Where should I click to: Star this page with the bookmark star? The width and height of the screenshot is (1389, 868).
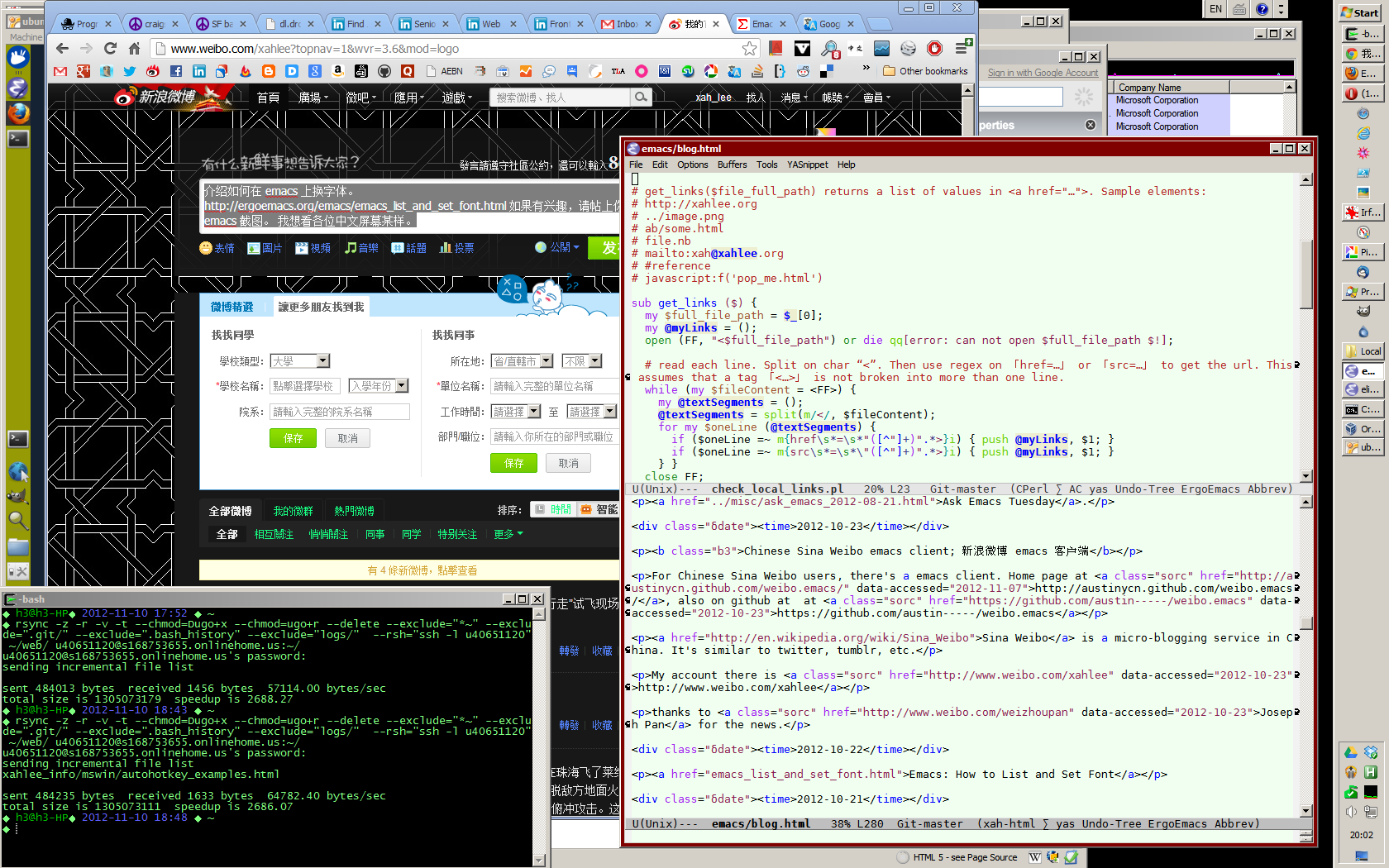(749, 49)
